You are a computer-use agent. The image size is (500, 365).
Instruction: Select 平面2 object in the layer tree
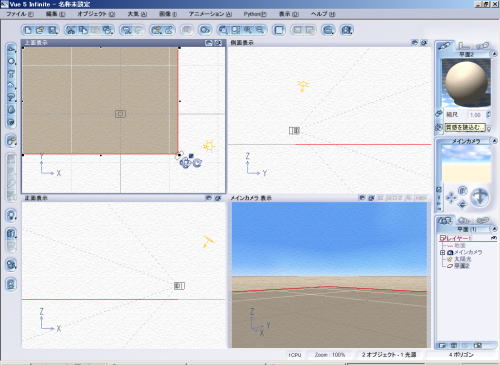click(462, 266)
